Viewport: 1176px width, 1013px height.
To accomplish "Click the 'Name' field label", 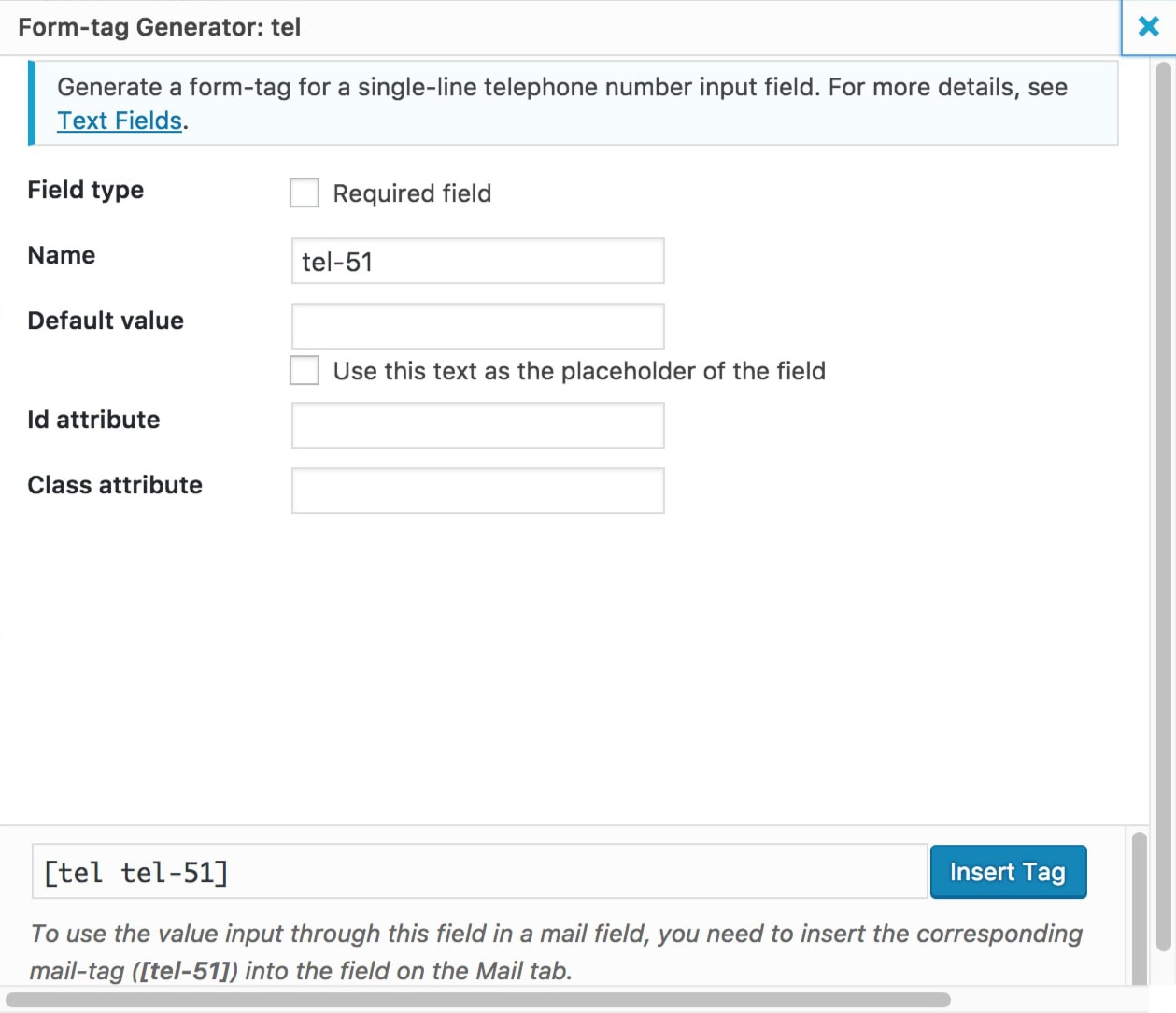I will point(61,255).
